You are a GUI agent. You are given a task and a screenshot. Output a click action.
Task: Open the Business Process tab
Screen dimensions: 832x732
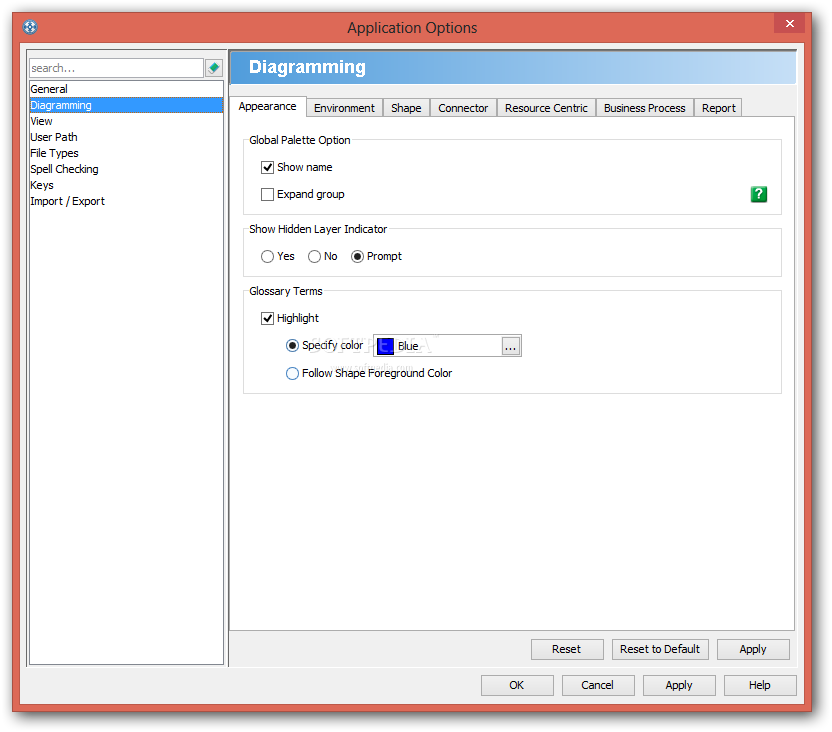pyautogui.click(x=644, y=108)
